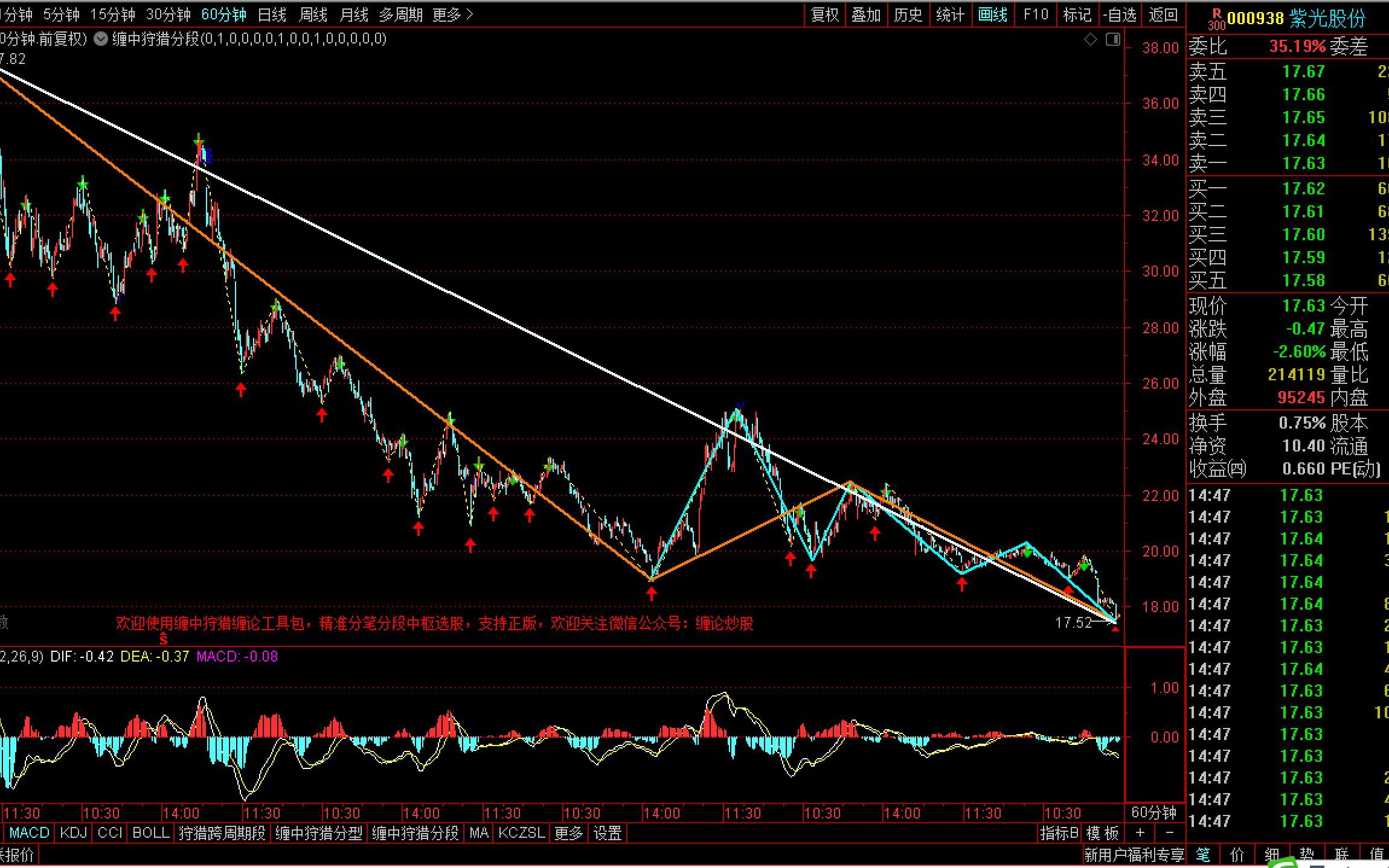The width and height of the screenshot is (1389, 868).
Task: Click 买五 bid price 17.58
Action: tap(1303, 280)
